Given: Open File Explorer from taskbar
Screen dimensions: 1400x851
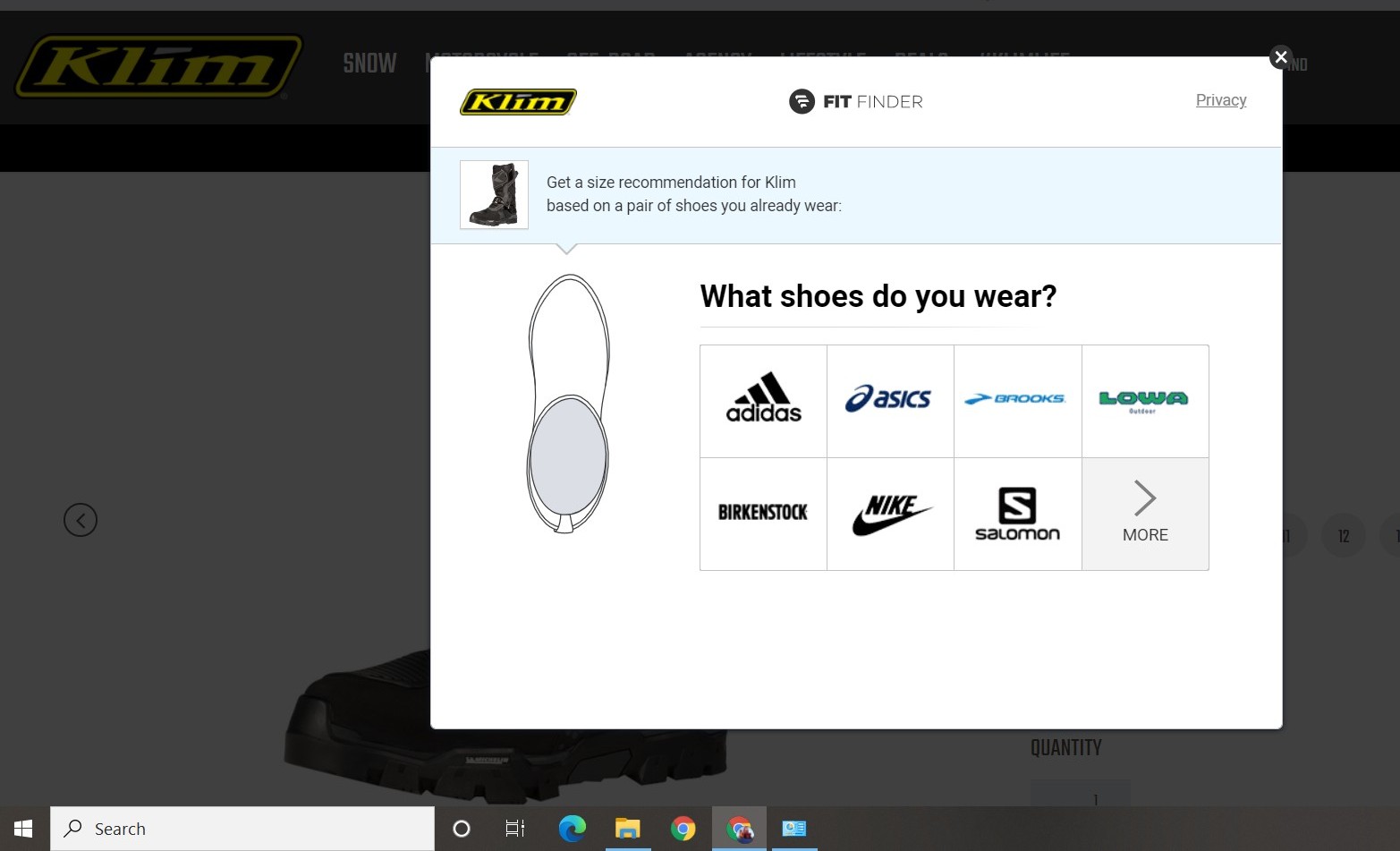Looking at the screenshot, I should [x=627, y=829].
